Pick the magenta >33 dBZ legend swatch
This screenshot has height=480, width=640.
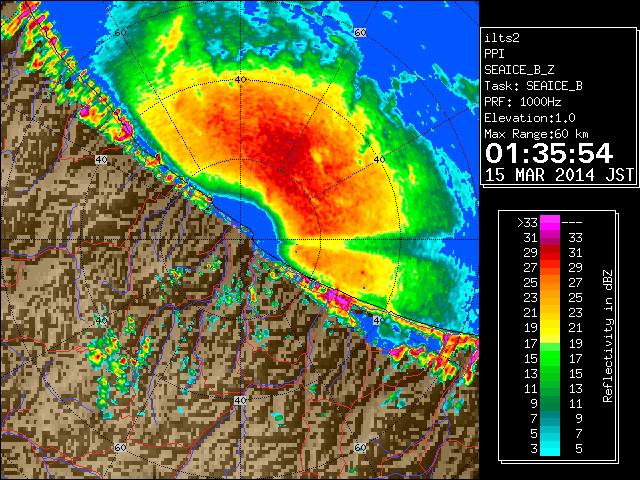(x=550, y=223)
